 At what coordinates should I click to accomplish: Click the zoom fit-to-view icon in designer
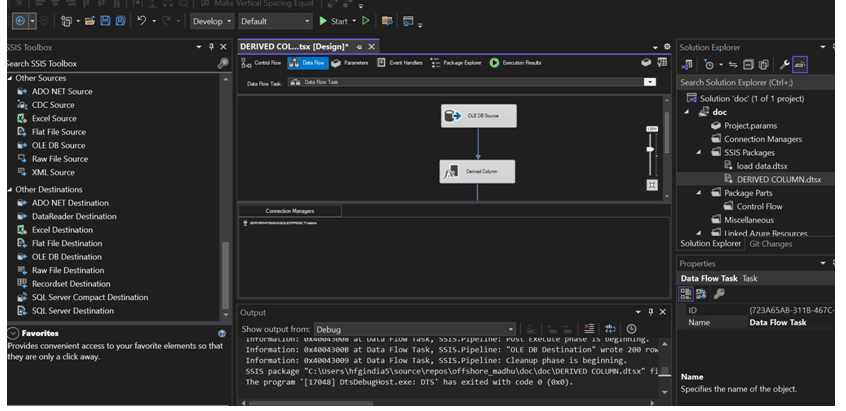(x=652, y=185)
